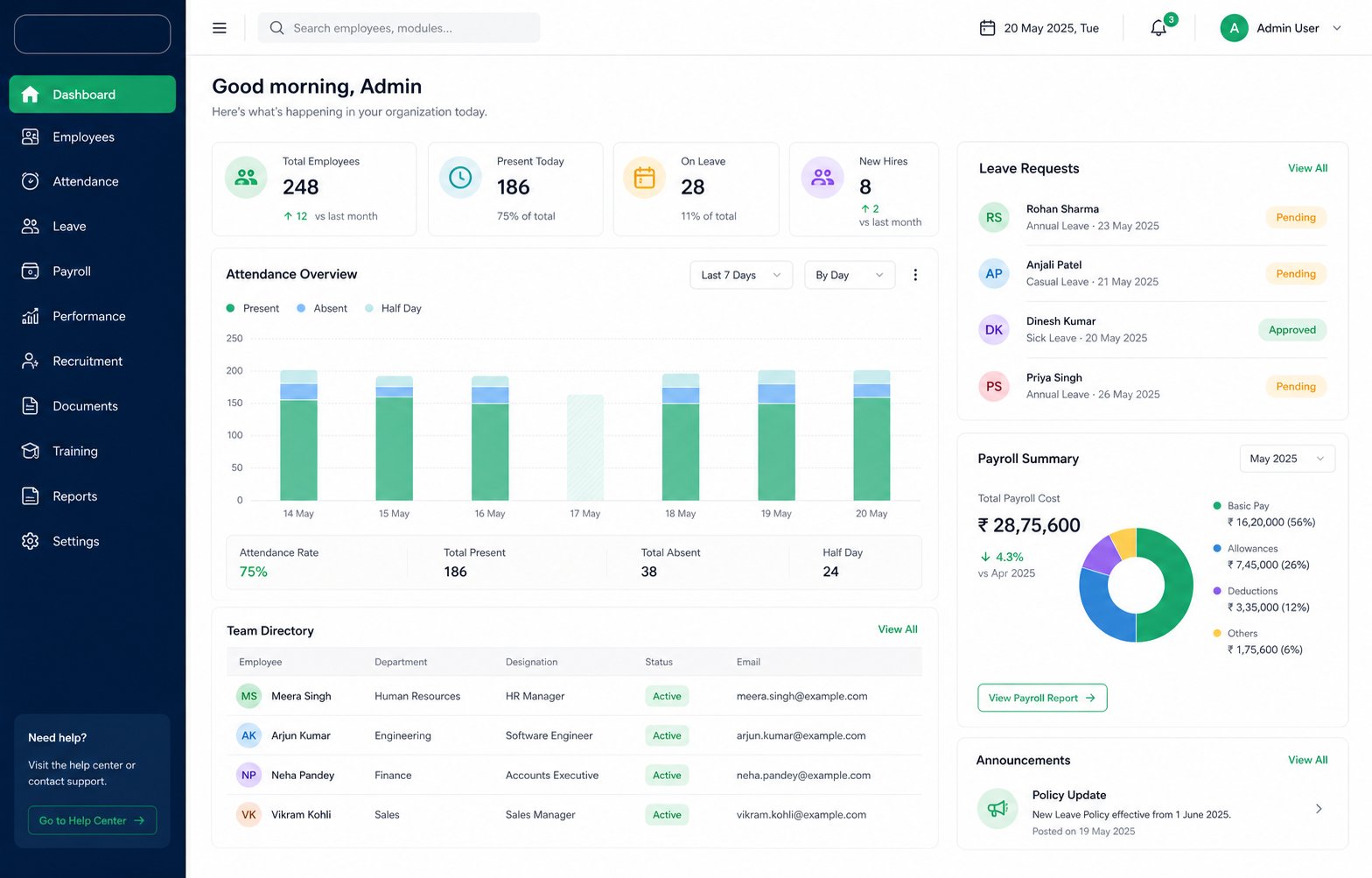The image size is (1372, 878).
Task: Click the search employees input field
Action: pyautogui.click(x=399, y=28)
